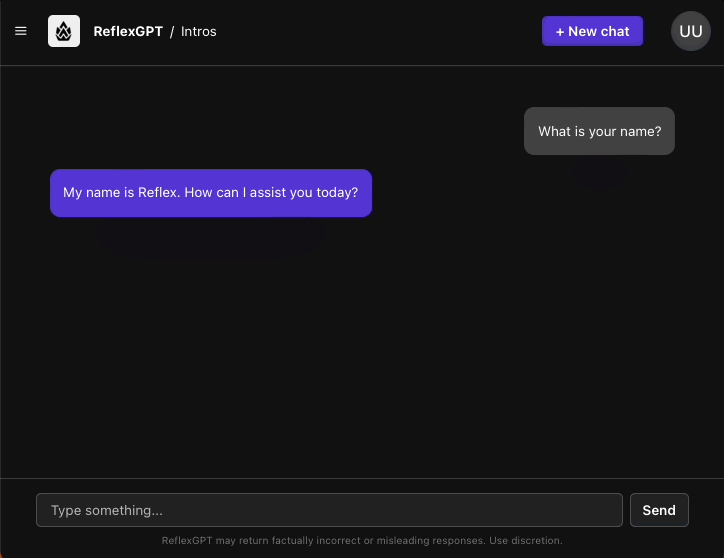Select the "What is your name?" message bubble

pos(599,131)
